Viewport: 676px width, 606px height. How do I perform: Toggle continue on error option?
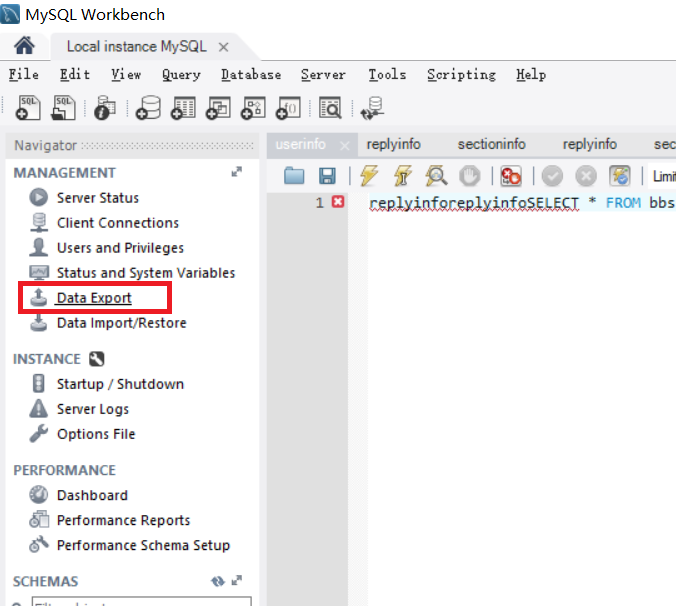pos(511,176)
